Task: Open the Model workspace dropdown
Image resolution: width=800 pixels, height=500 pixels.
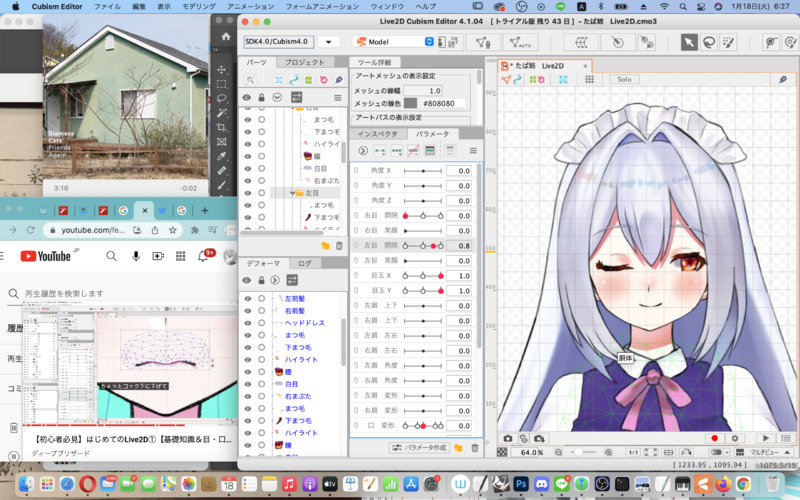Action: click(395, 42)
